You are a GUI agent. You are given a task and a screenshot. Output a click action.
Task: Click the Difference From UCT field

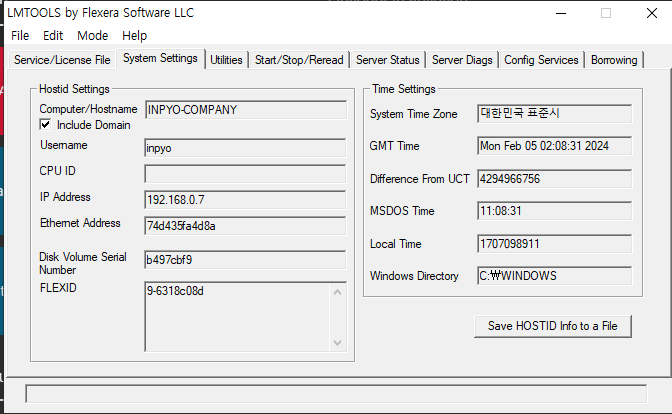click(555, 179)
